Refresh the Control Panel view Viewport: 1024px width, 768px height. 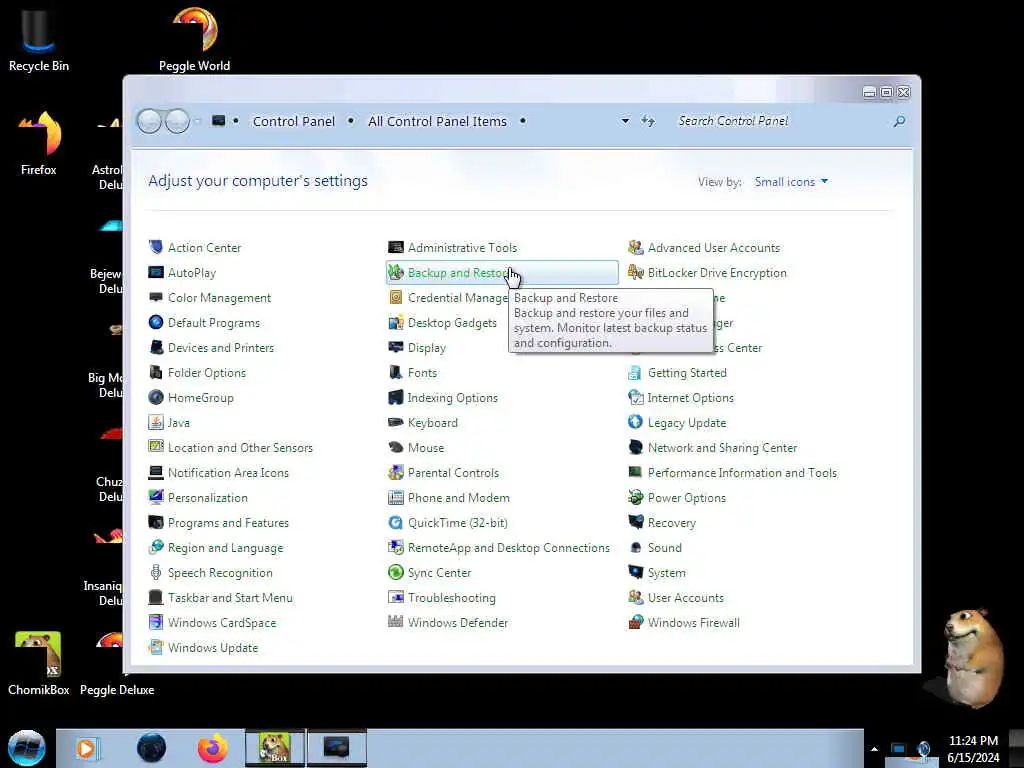coord(647,121)
